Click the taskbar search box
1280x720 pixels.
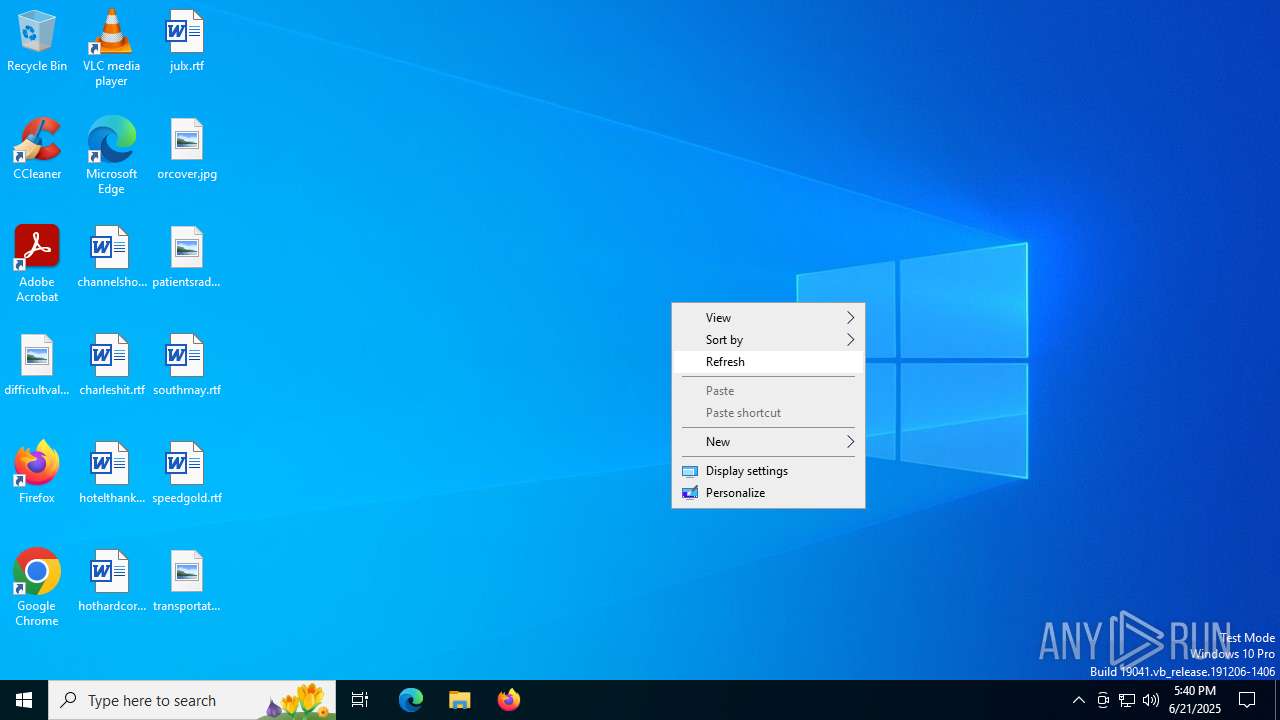192,700
